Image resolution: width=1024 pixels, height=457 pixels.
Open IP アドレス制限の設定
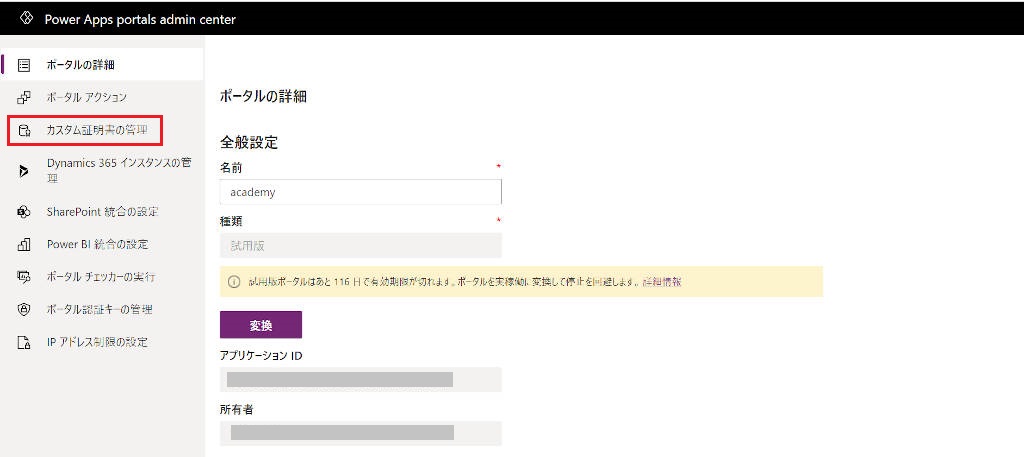point(103,342)
